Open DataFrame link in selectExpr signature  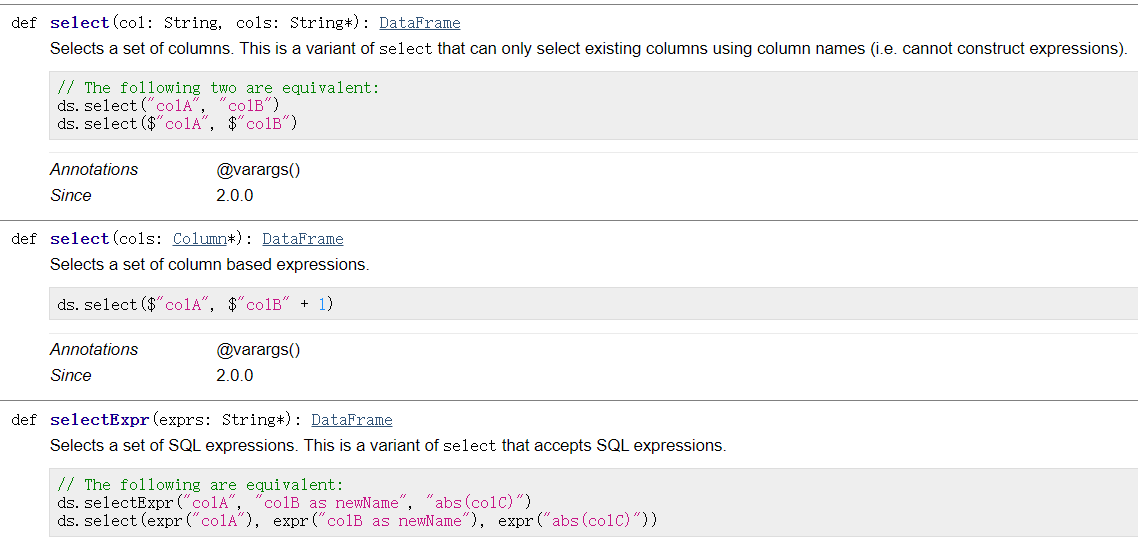[x=351, y=420]
